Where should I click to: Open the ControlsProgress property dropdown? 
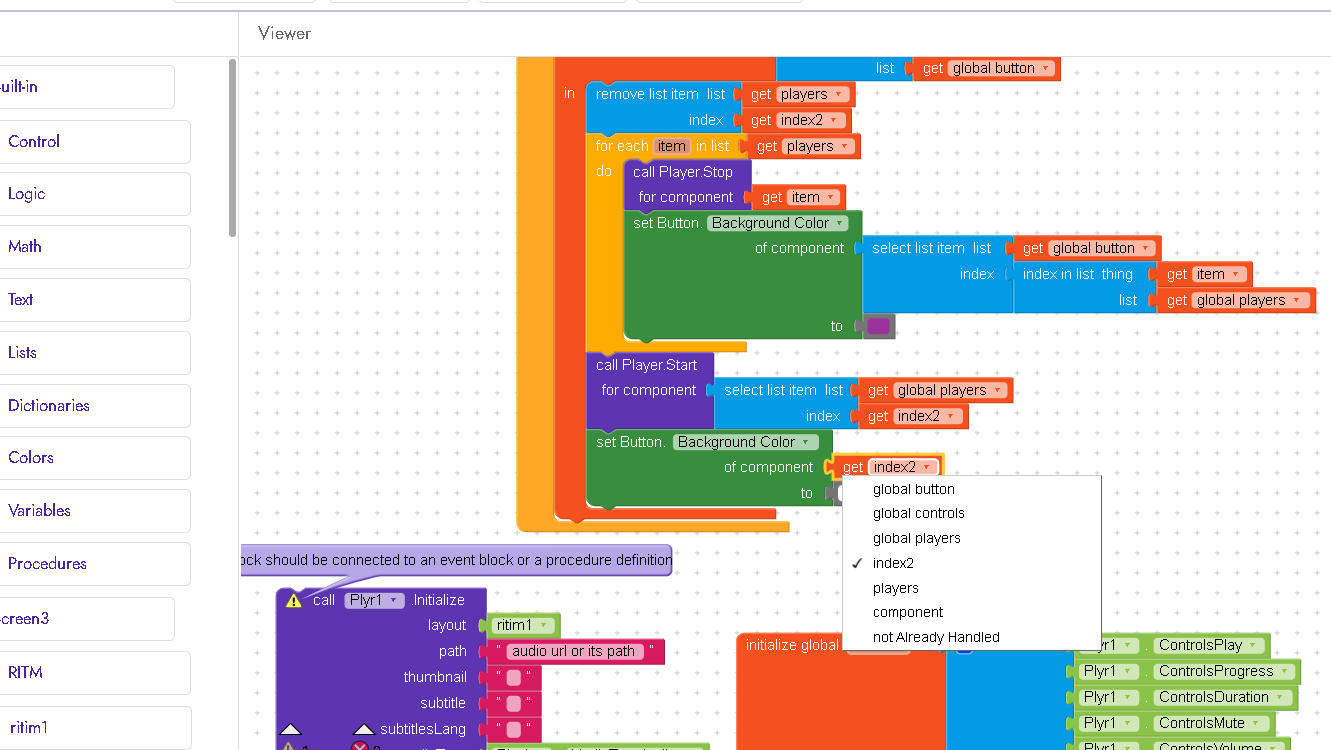coord(1284,671)
